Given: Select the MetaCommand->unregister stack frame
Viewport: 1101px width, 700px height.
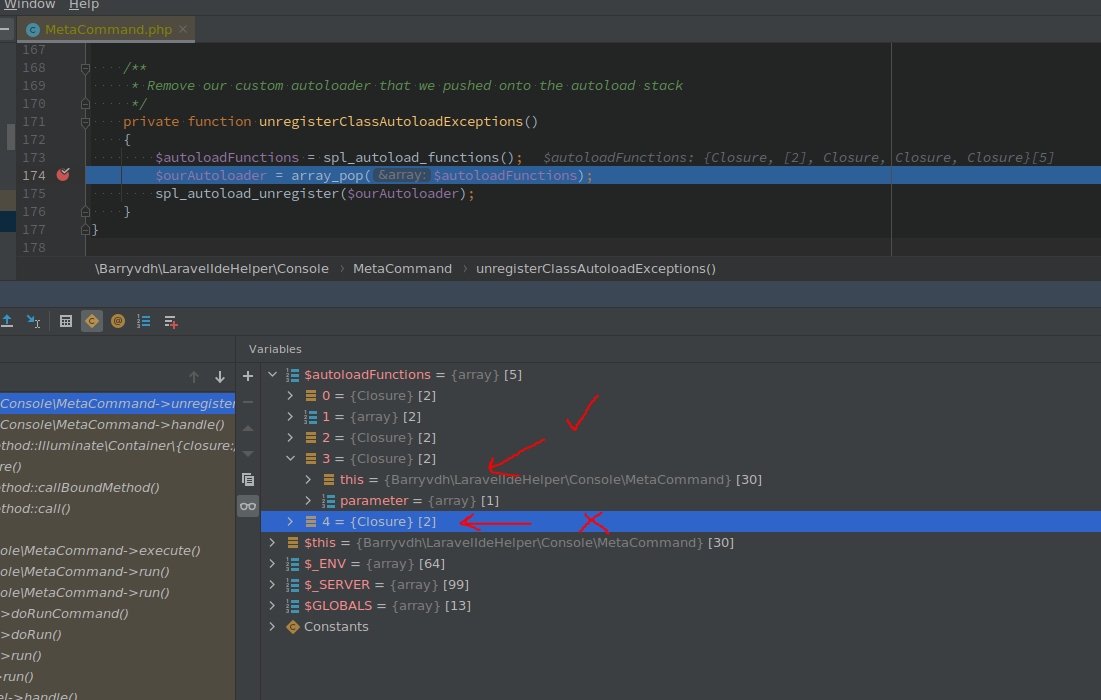Looking at the screenshot, I should 117,404.
